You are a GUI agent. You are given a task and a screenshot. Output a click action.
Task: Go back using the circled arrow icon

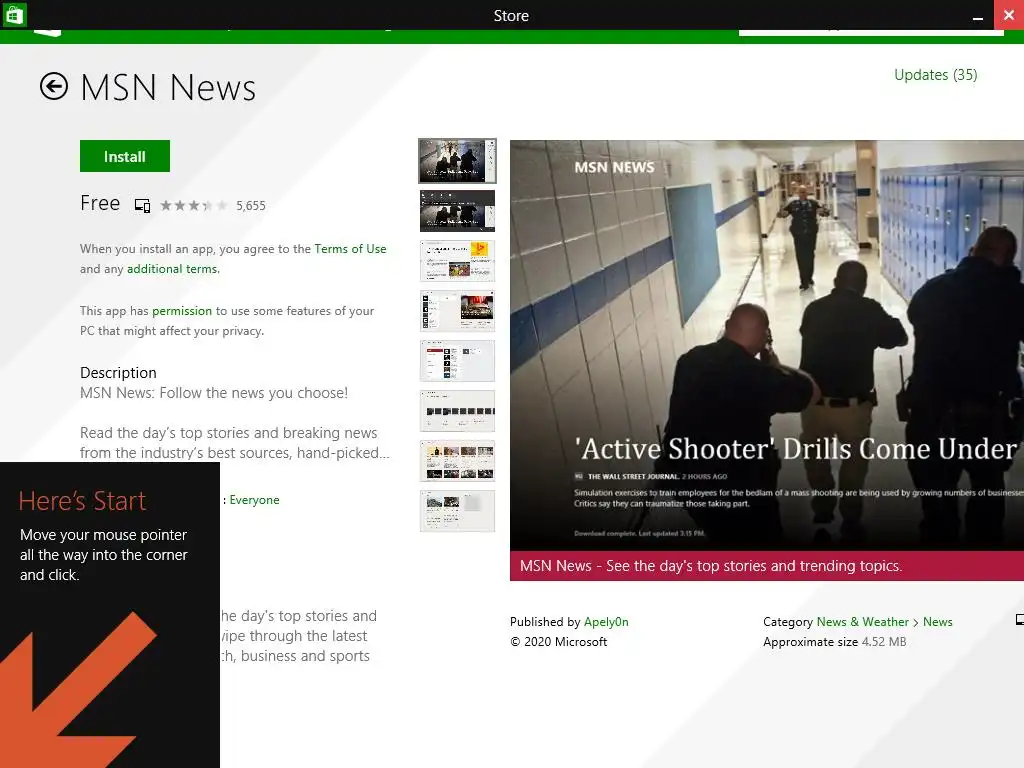[54, 86]
